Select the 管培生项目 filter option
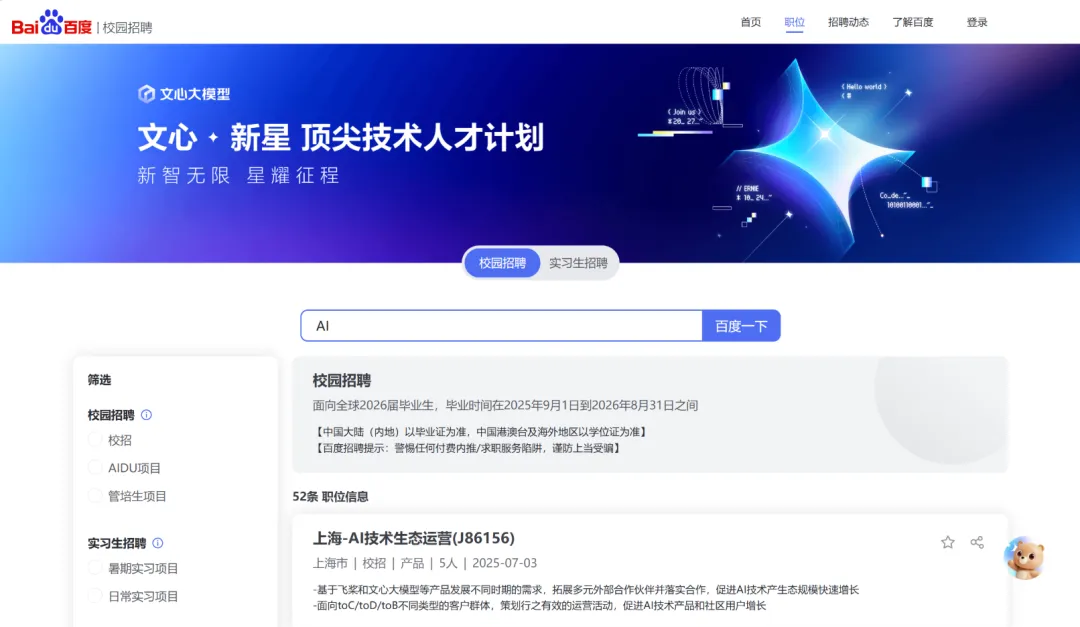The image size is (1080, 627). point(127,496)
